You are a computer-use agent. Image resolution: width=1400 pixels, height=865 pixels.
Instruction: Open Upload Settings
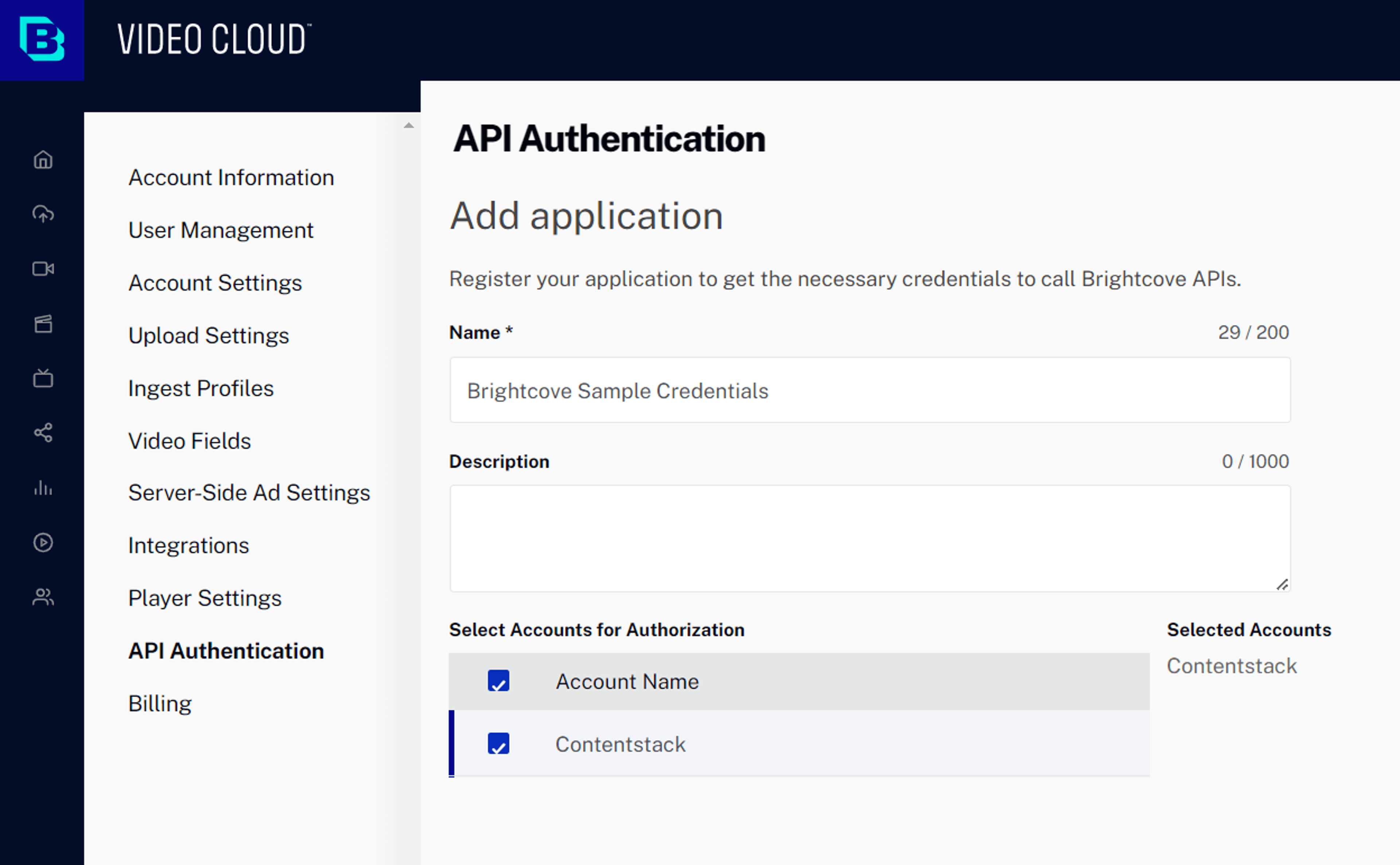(x=209, y=336)
